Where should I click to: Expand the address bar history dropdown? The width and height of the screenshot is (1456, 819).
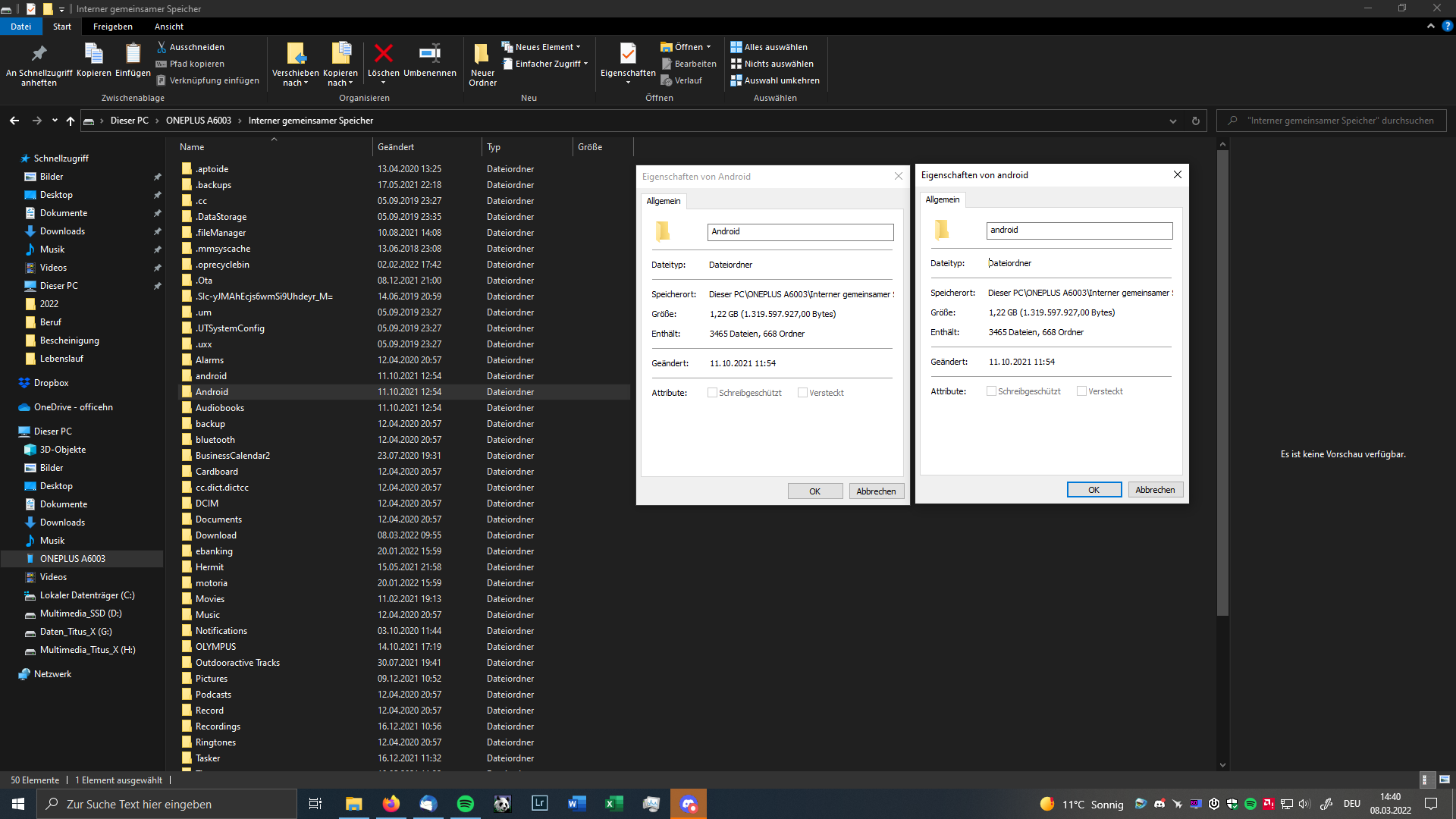pos(1173,121)
